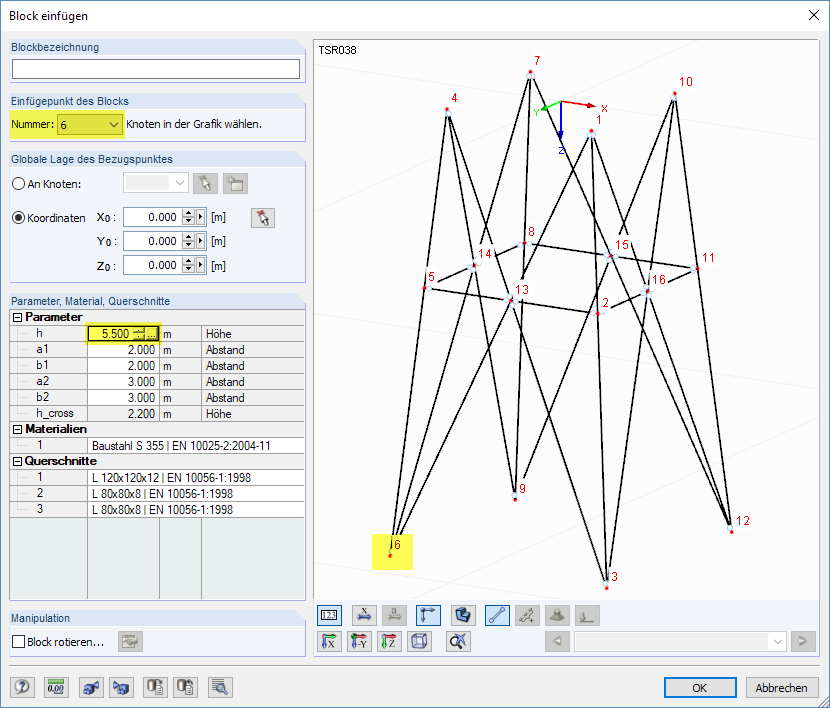This screenshot has height=708, width=830.
Task: Set view in X direction
Action: click(x=329, y=642)
